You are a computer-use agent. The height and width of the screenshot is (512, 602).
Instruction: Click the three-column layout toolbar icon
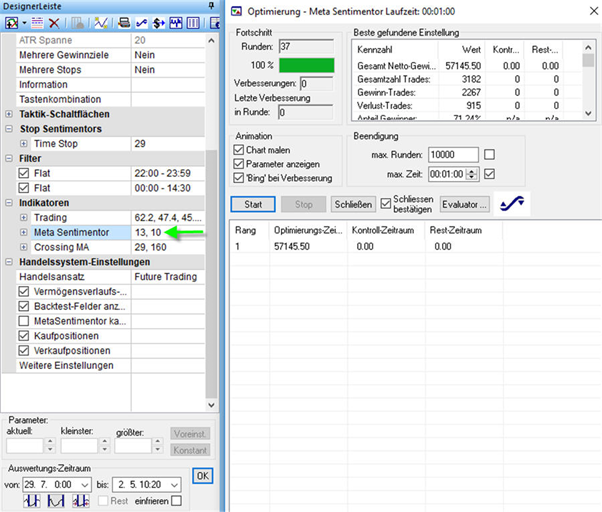point(193,23)
